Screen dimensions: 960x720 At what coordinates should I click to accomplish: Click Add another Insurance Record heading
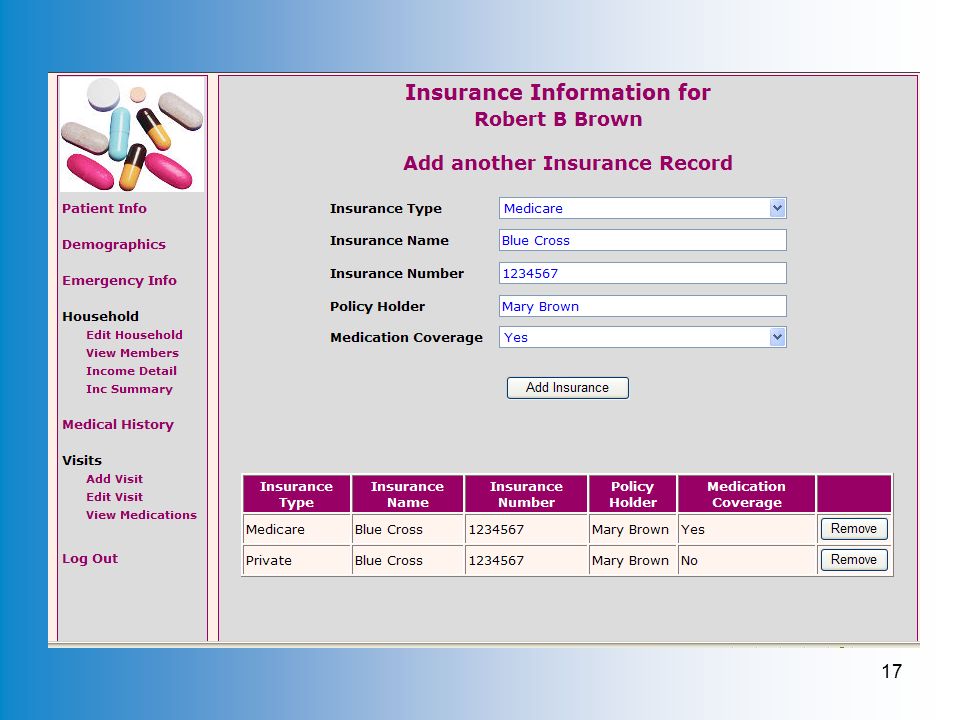point(568,163)
